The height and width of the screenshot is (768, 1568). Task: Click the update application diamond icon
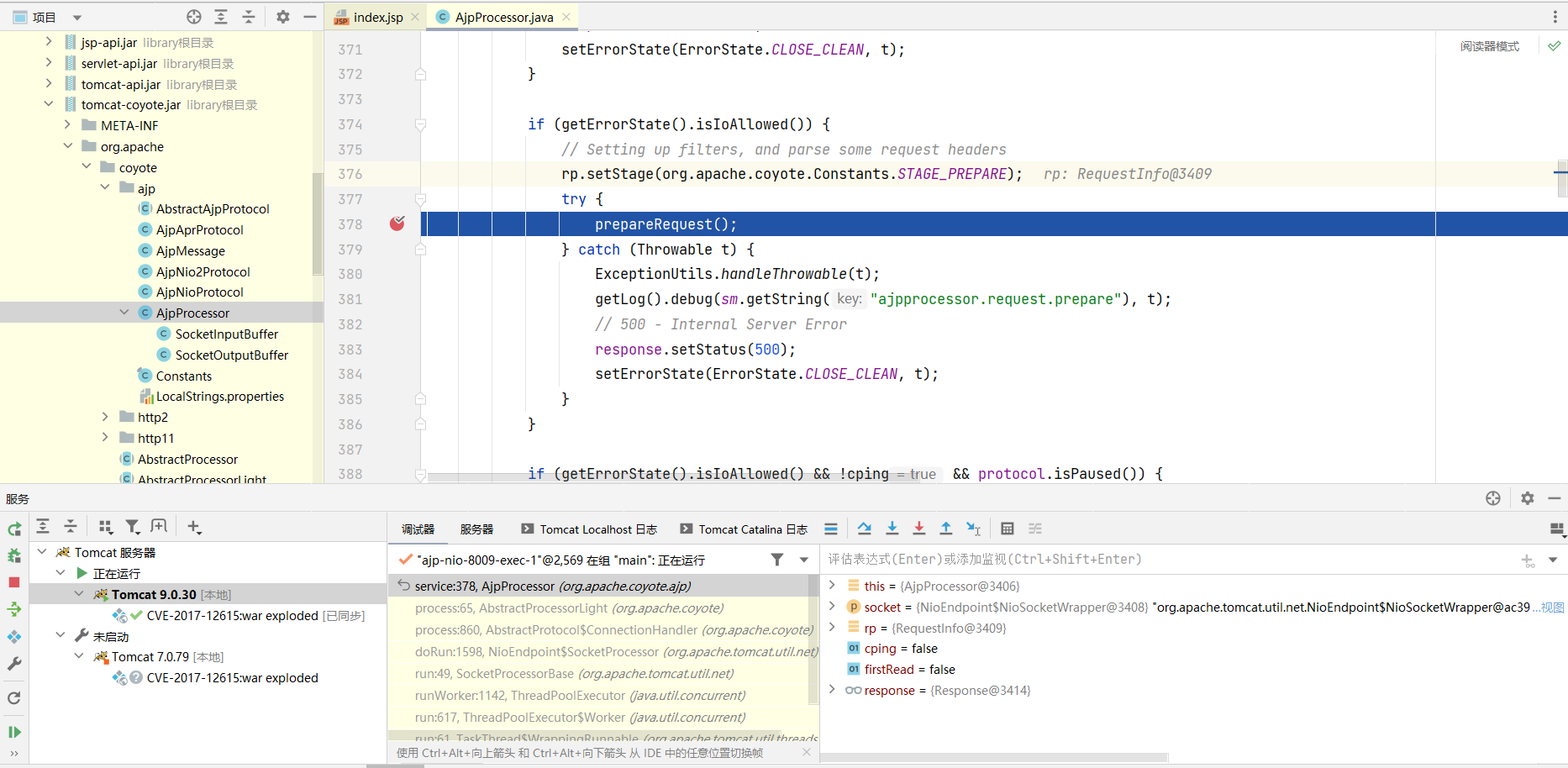(x=14, y=637)
